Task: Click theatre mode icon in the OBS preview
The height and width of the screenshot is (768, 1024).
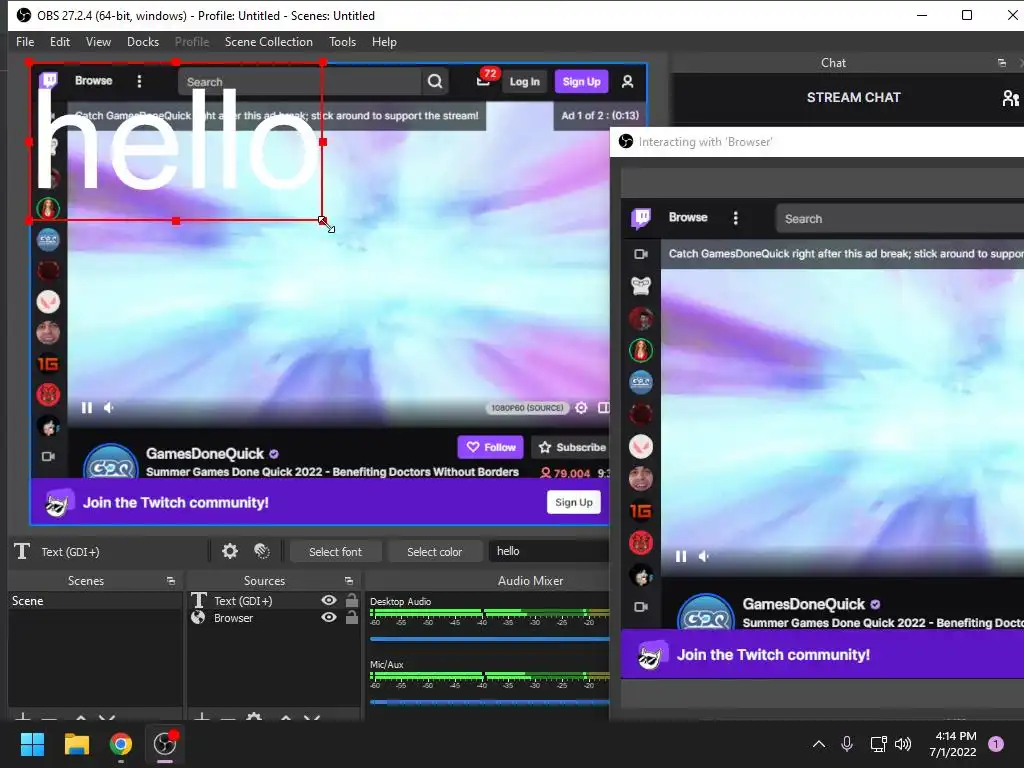Action: [x=603, y=408]
